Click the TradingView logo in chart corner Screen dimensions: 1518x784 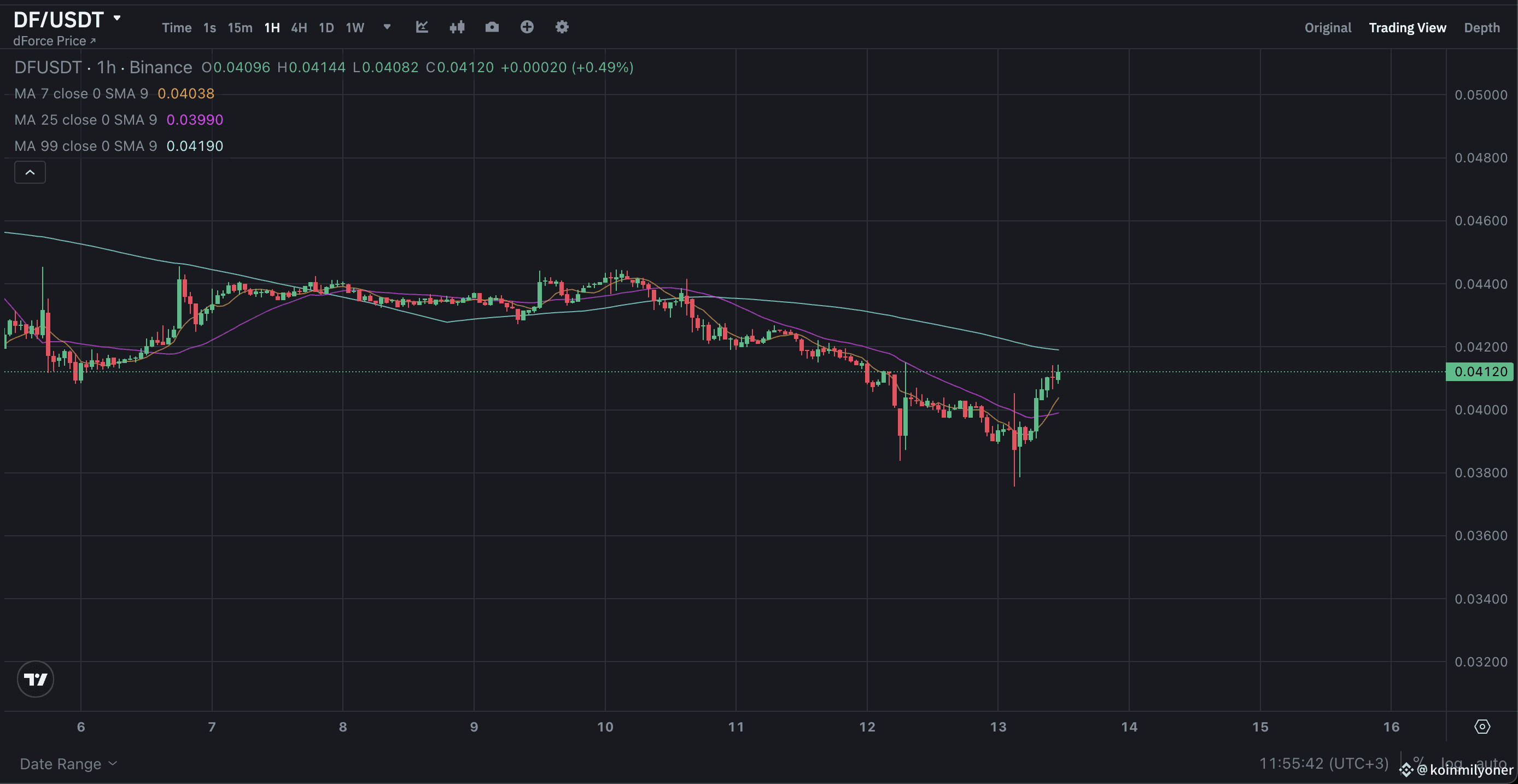click(36, 678)
